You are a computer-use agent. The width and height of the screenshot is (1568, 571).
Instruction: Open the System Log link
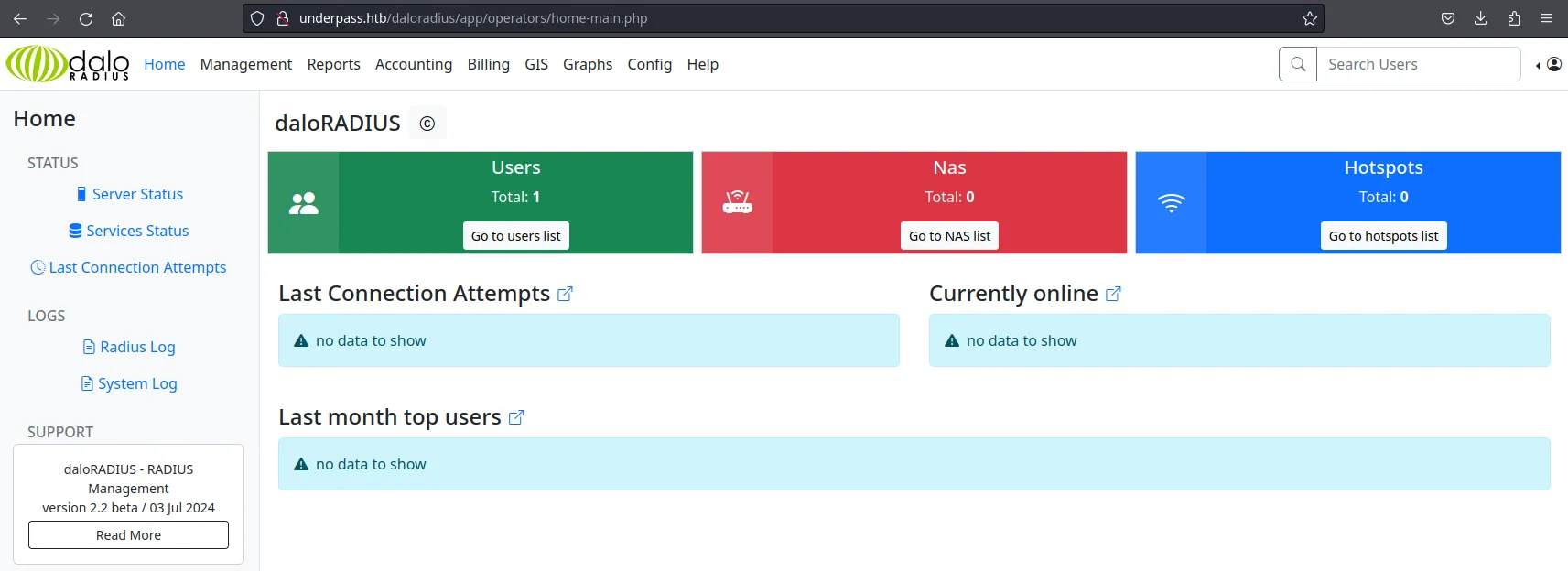click(x=129, y=383)
